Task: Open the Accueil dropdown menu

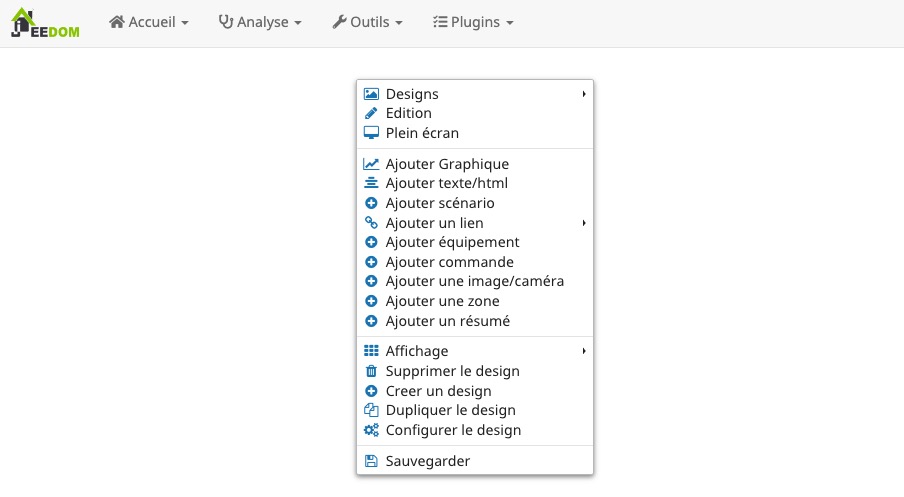Action: pos(148,22)
